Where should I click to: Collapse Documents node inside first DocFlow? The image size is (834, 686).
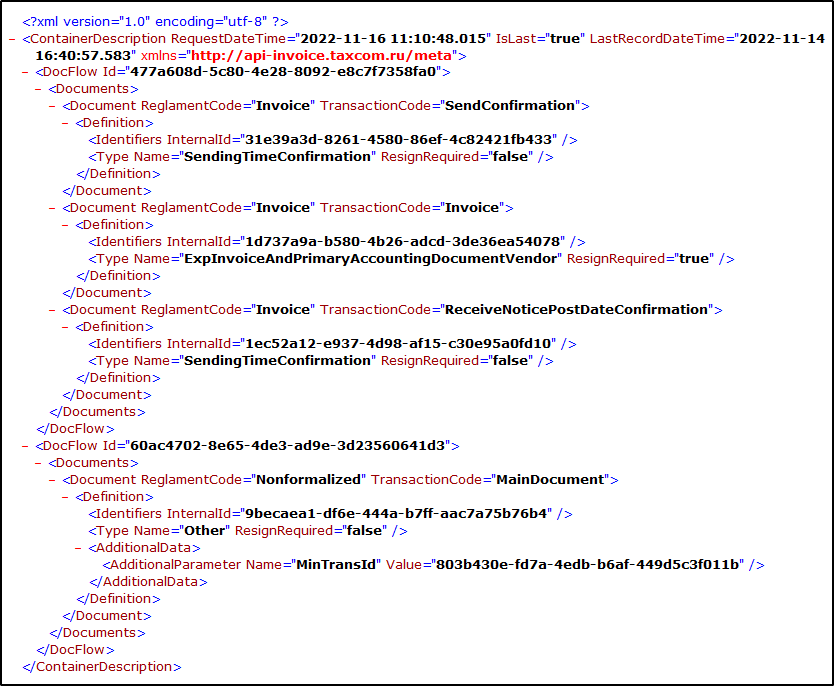(38, 89)
